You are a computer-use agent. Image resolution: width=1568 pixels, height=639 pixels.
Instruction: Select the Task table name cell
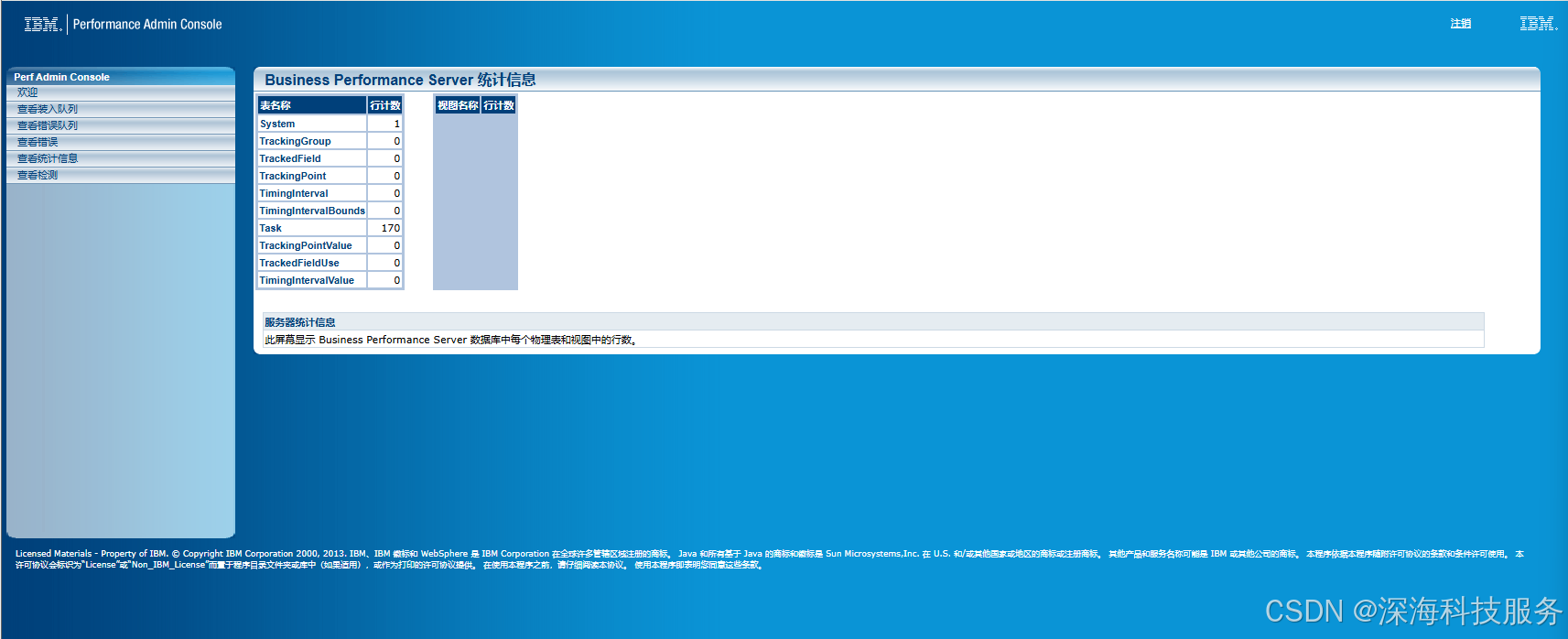tap(312, 228)
